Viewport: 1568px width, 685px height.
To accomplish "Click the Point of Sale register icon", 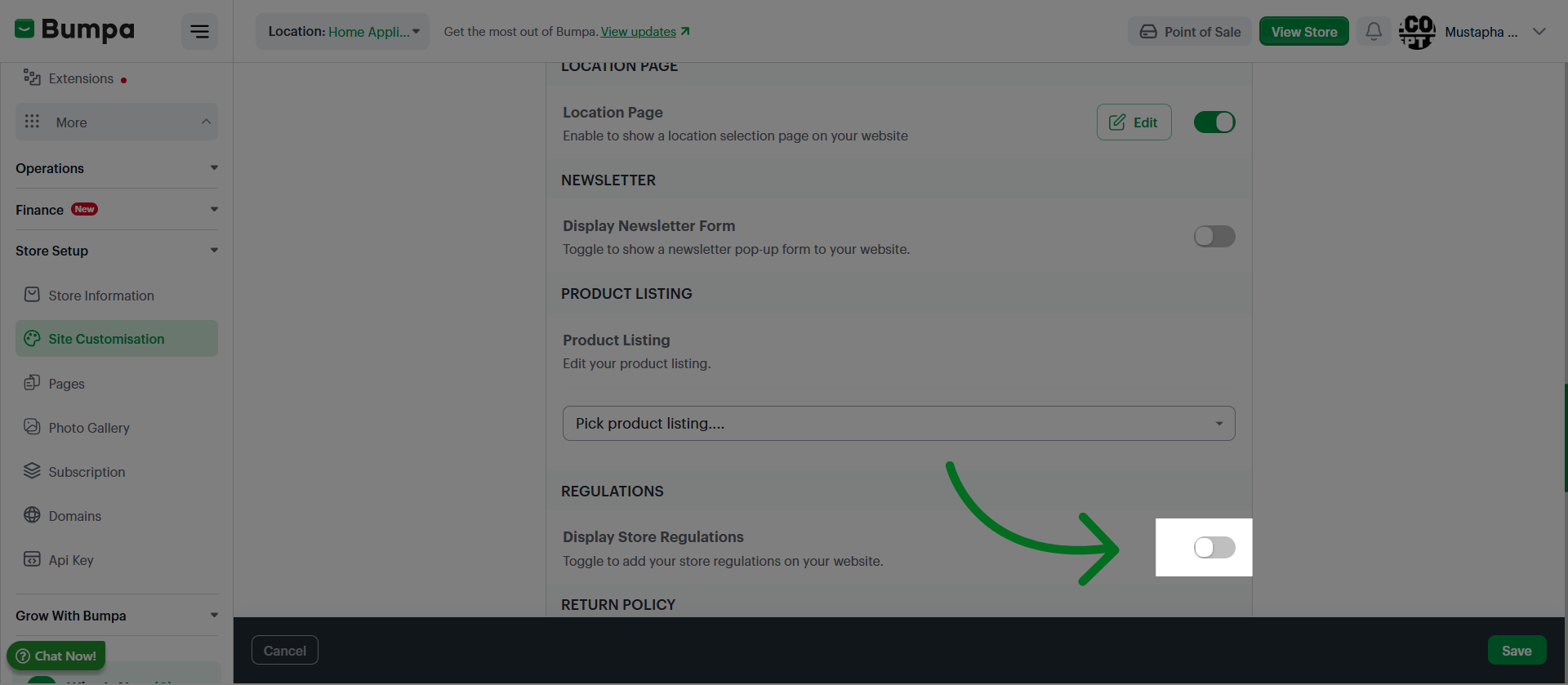I will 1148,32.
